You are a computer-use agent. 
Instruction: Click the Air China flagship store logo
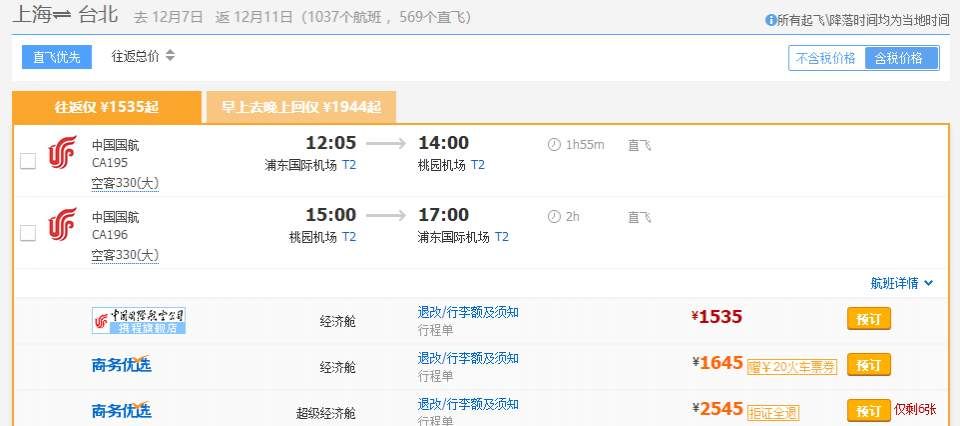(x=139, y=320)
